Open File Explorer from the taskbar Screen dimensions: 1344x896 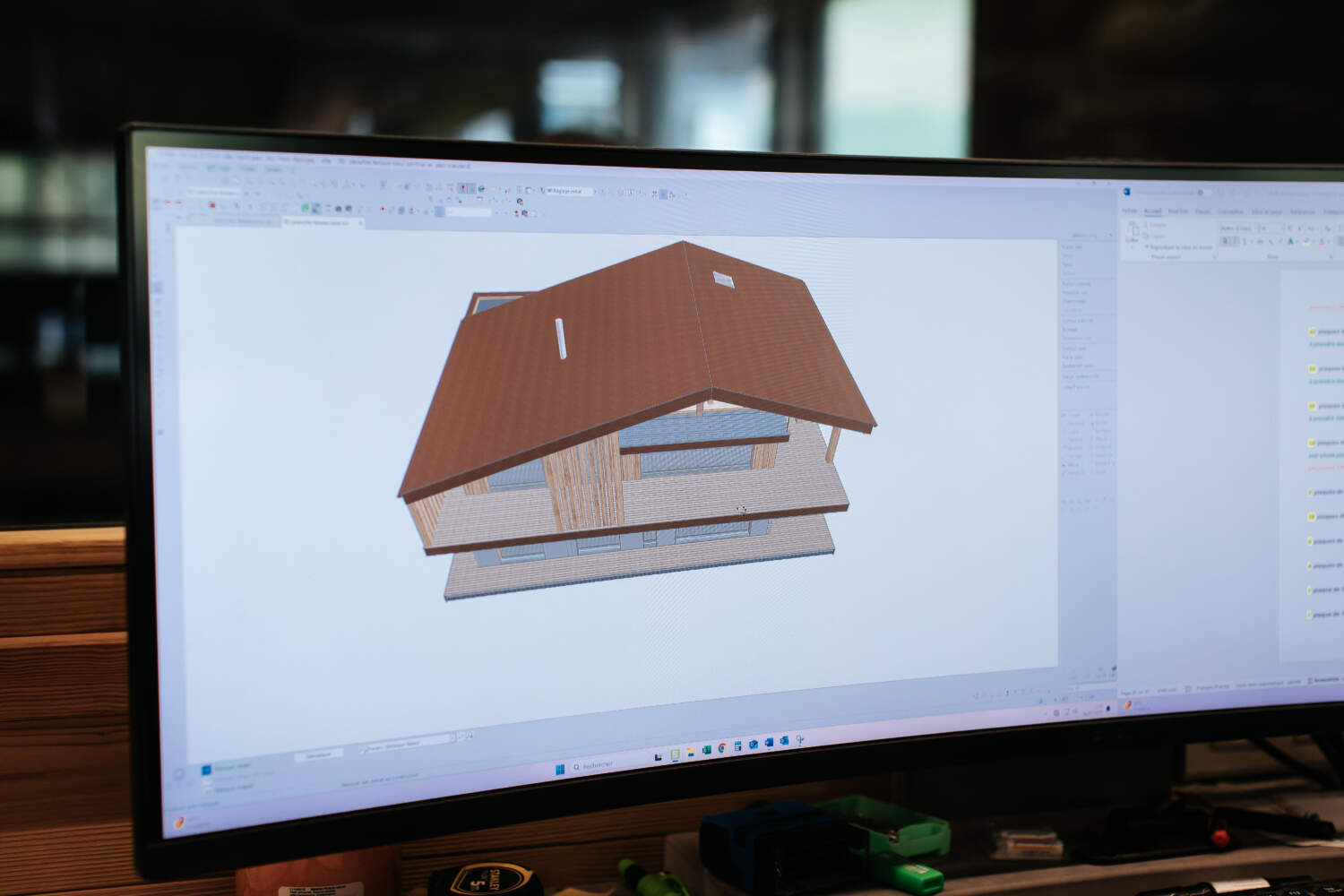click(x=691, y=752)
